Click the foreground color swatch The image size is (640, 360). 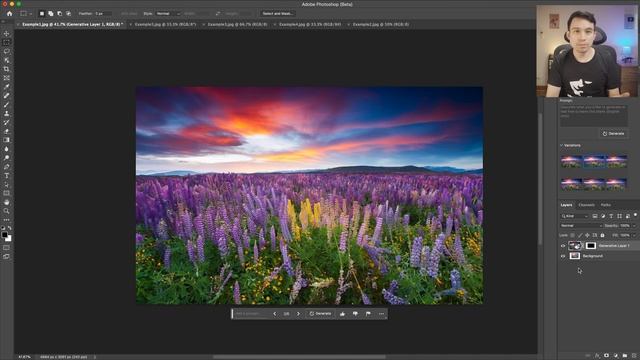[4, 235]
